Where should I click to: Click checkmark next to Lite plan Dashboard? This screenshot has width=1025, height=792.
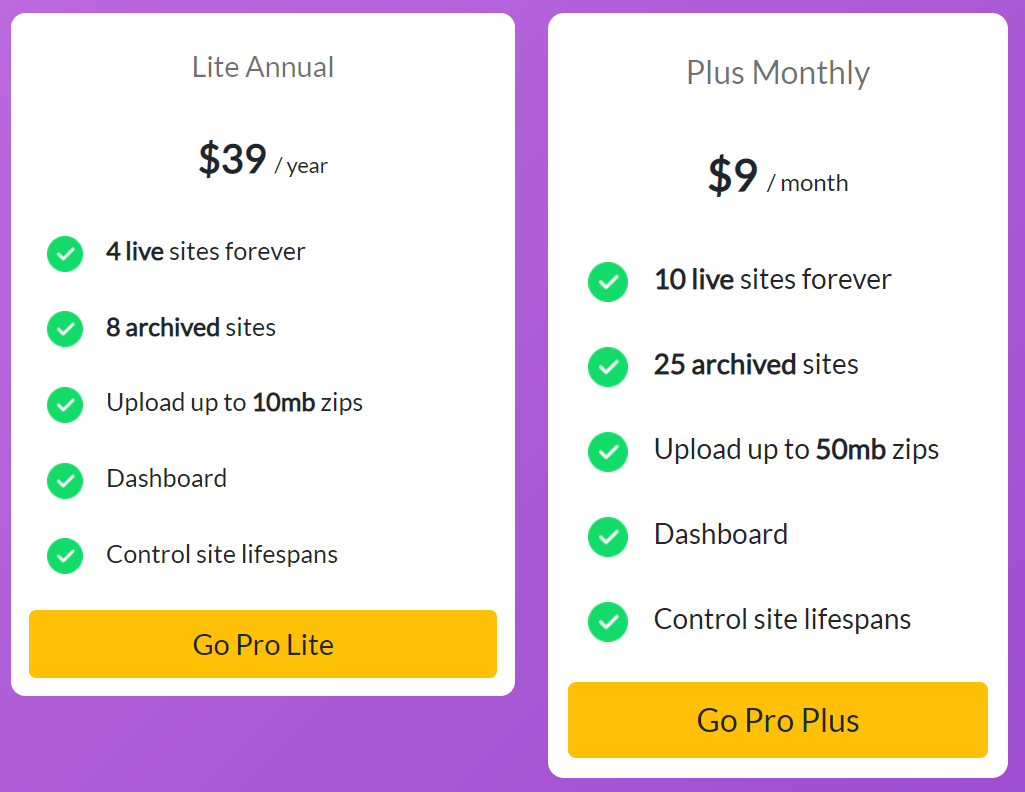pyautogui.click(x=65, y=480)
